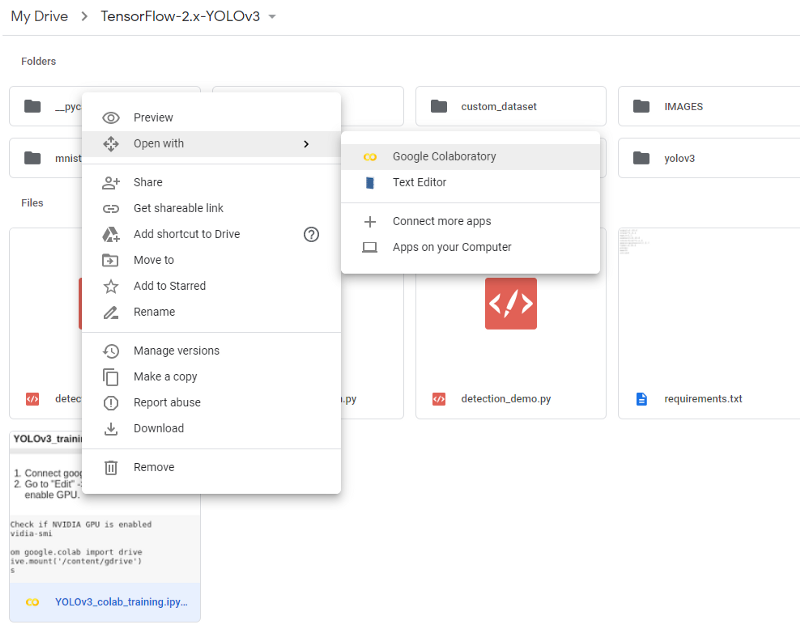
Task: Click the help question mark icon
Action: (x=311, y=235)
